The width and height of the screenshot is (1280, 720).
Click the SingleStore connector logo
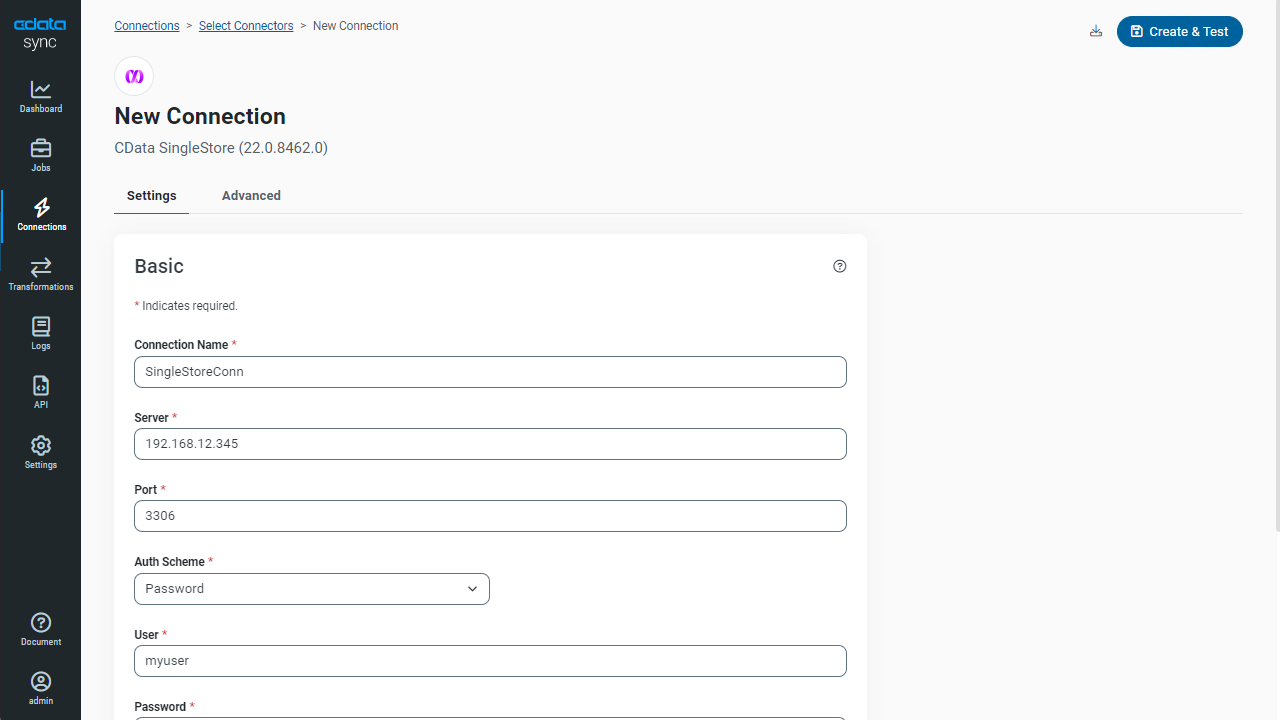(134, 76)
